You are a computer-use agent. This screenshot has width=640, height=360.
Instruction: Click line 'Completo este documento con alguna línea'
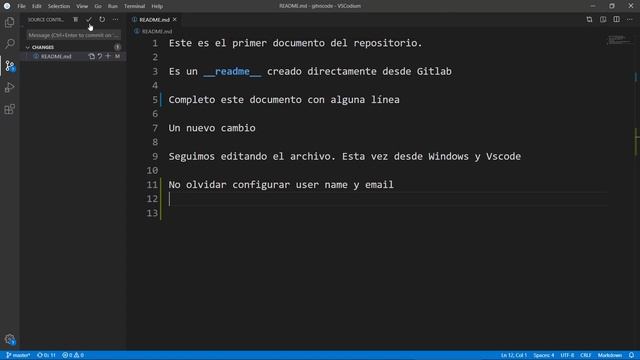[284, 100]
